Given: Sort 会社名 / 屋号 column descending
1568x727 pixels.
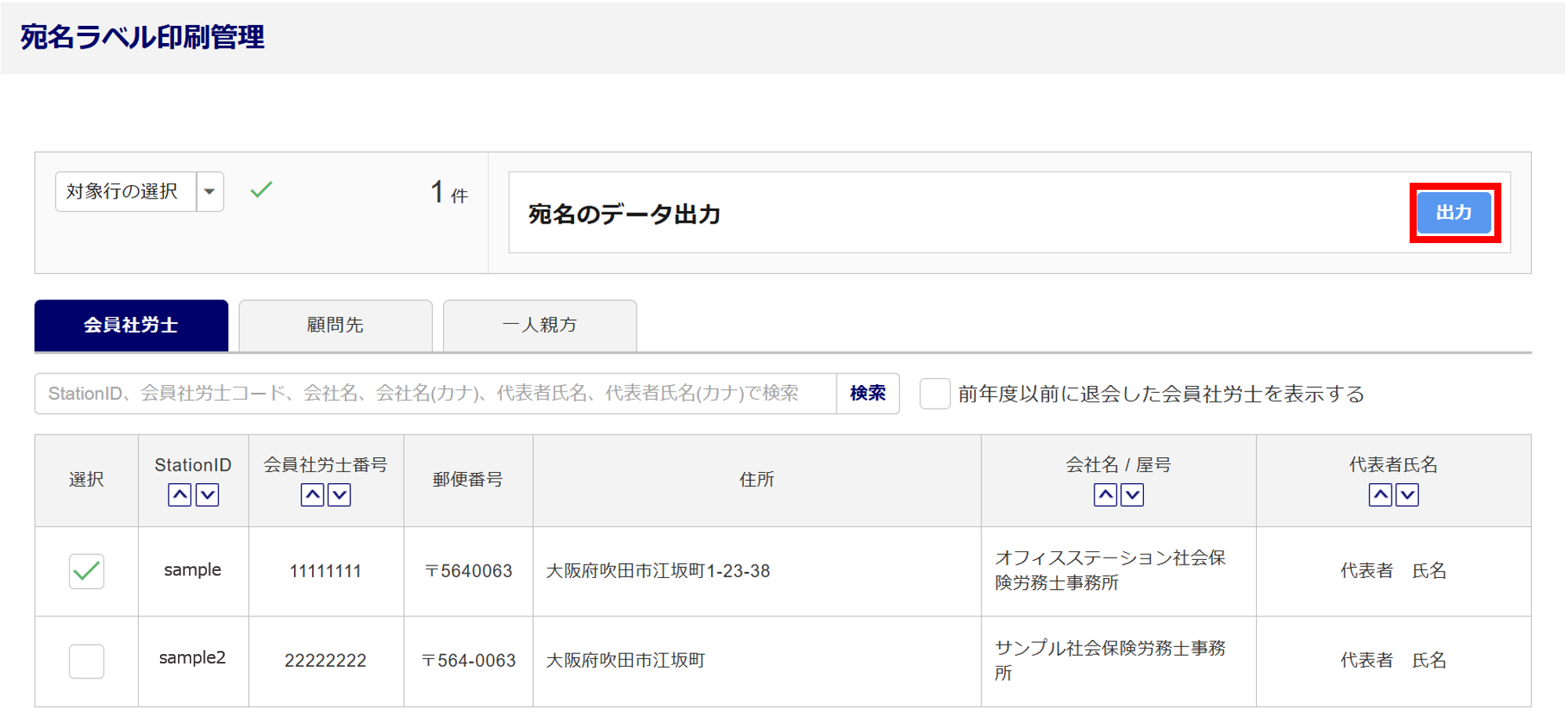Looking at the screenshot, I should click(1132, 495).
